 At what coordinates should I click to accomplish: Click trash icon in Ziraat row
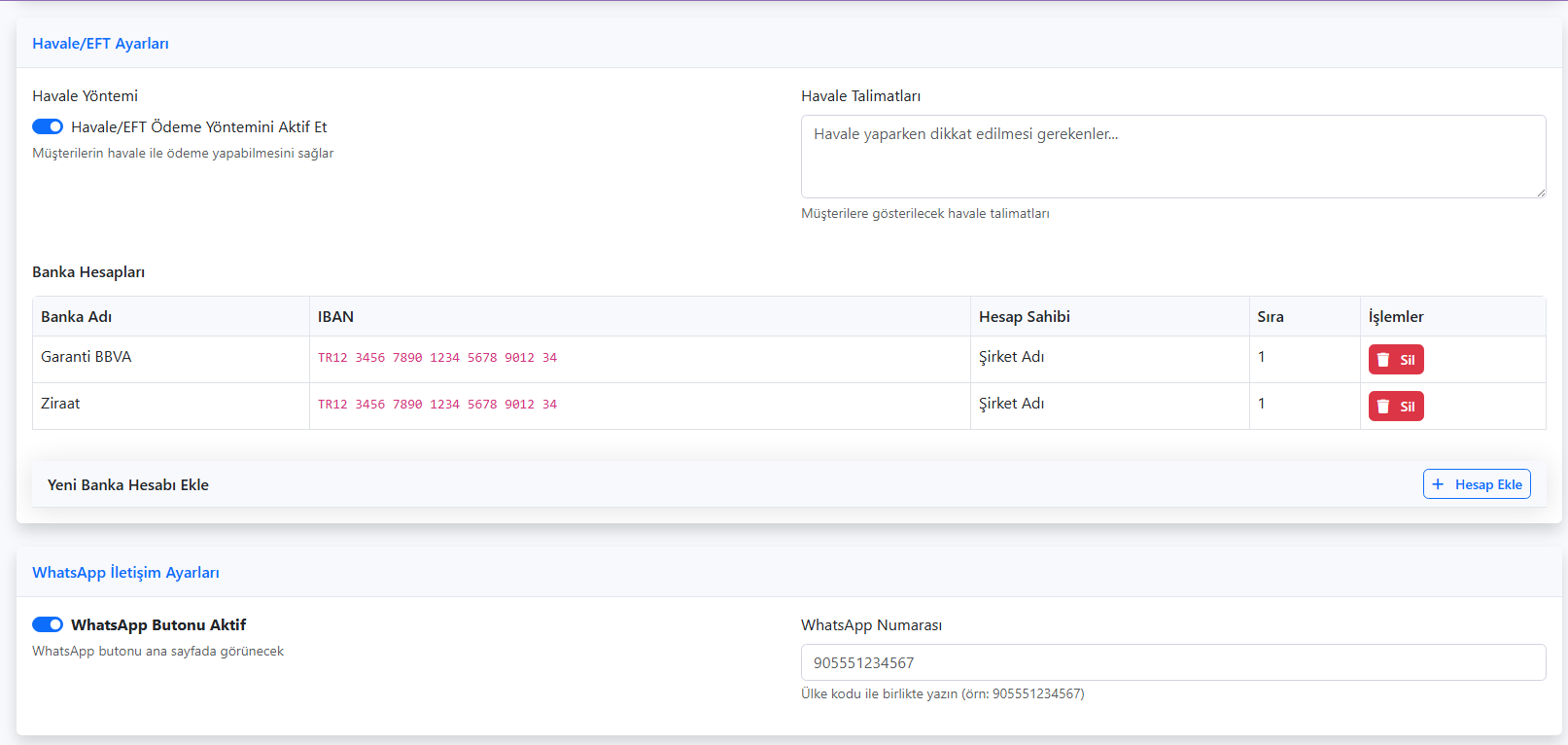1383,407
